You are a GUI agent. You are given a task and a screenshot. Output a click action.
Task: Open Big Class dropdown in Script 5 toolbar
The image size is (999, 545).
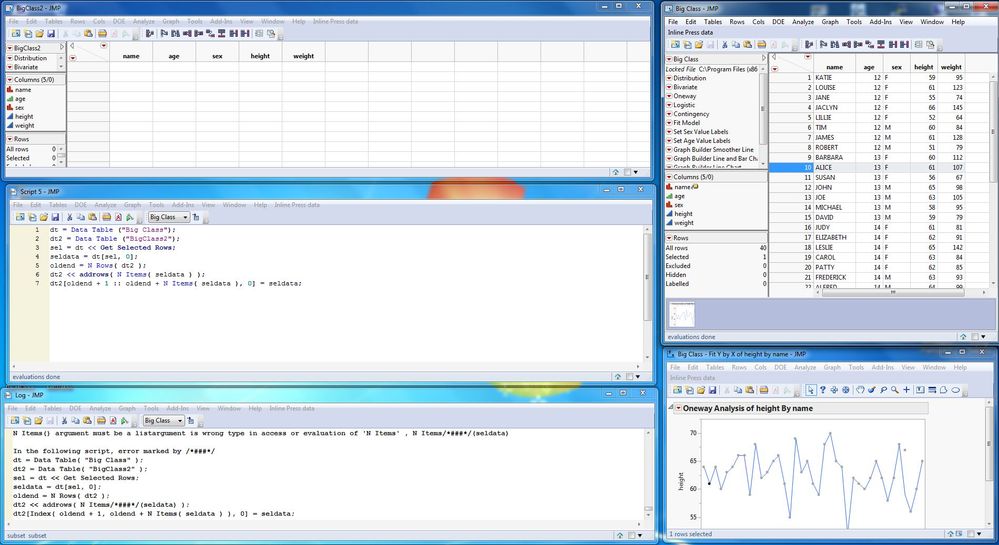tap(168, 217)
